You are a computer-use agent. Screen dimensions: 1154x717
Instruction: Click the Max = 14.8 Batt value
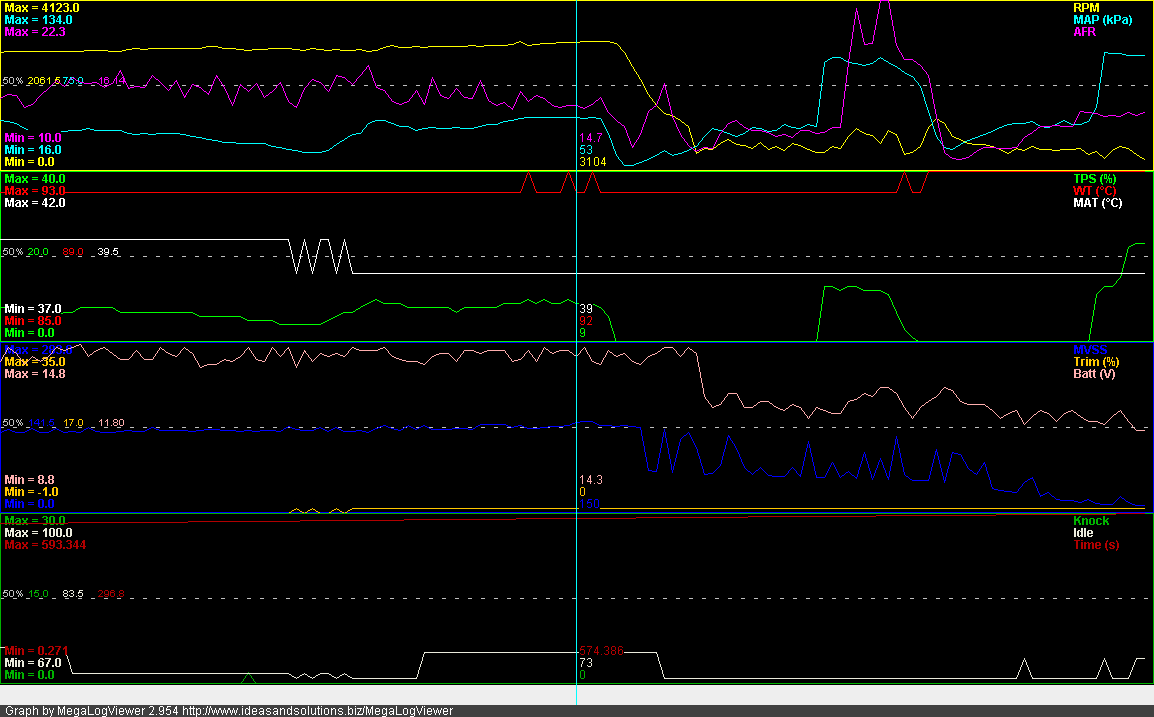[x=35, y=373]
